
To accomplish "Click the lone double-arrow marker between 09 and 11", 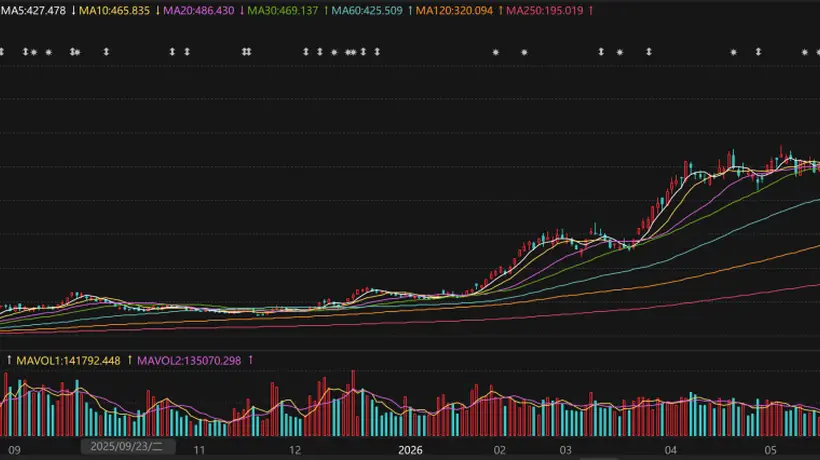I will pos(106,52).
